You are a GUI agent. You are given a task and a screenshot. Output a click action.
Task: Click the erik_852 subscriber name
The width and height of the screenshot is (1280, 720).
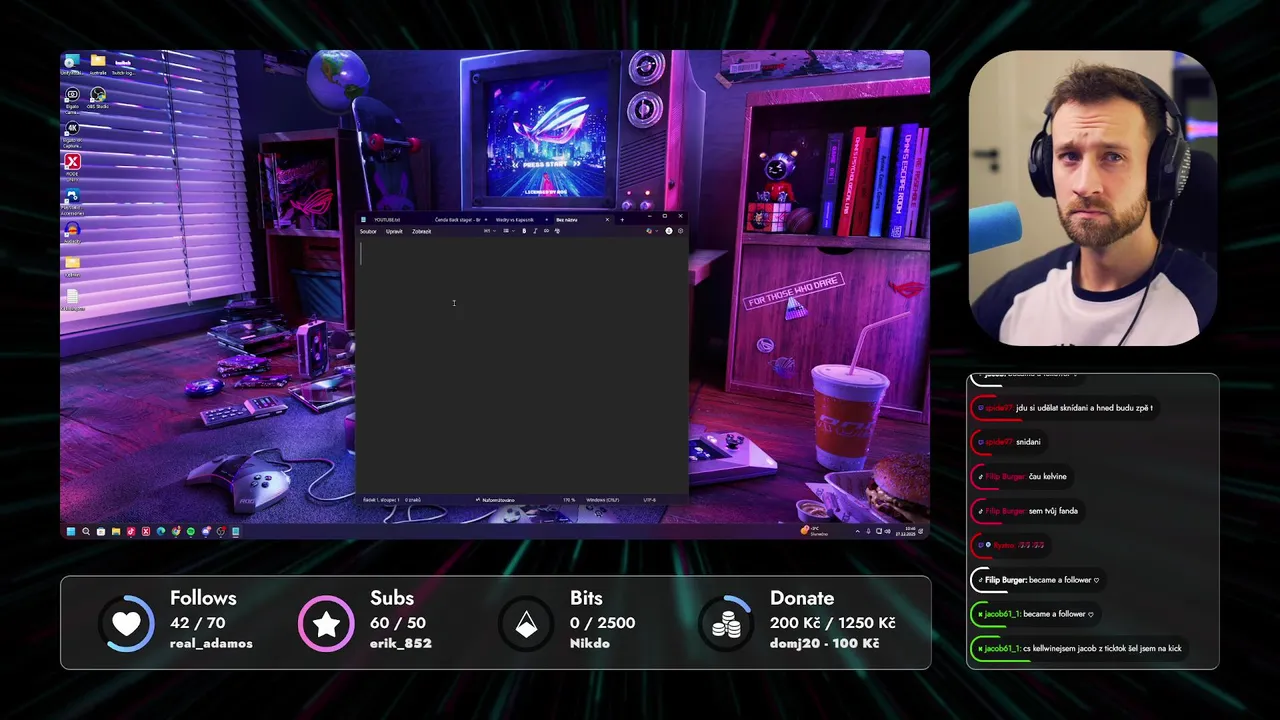coord(401,643)
